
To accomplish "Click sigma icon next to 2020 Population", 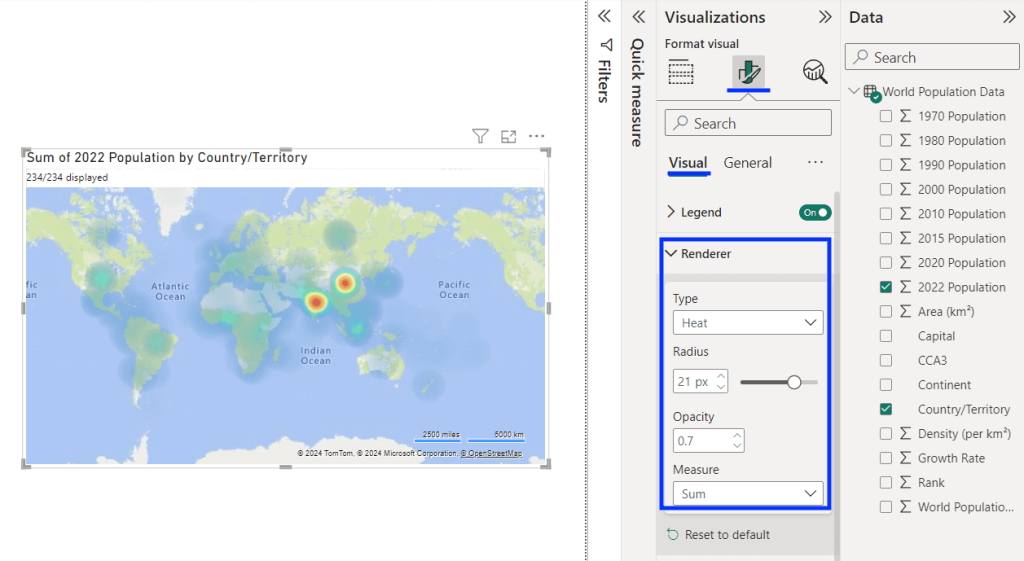I will point(905,263).
